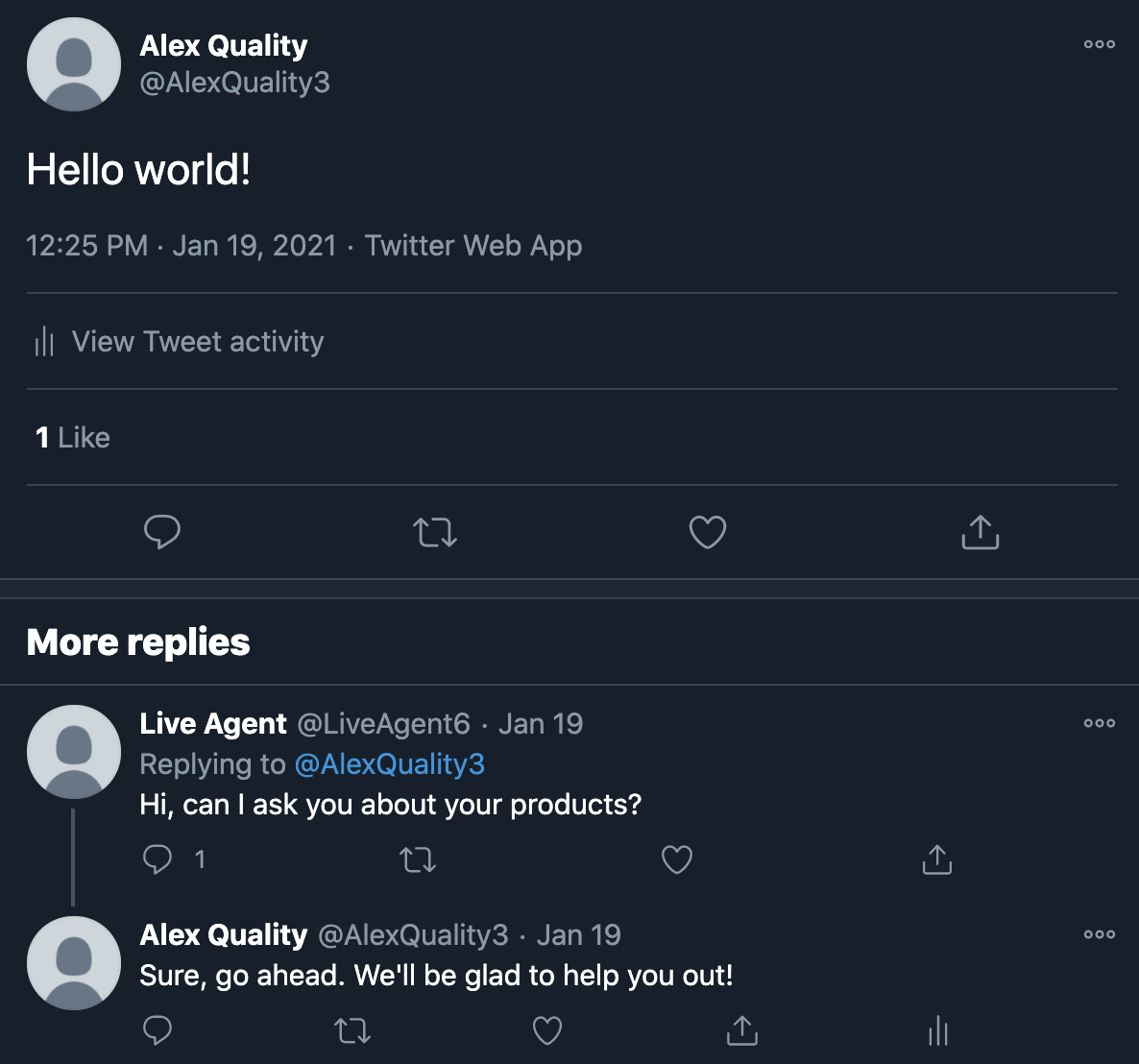Open Live Agent's profile name
This screenshot has width=1139, height=1064.
[212, 723]
